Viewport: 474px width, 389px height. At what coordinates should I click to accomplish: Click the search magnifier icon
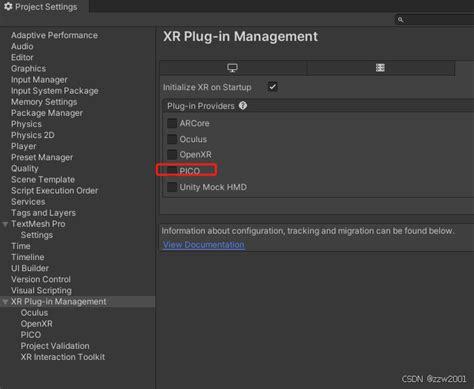point(400,20)
